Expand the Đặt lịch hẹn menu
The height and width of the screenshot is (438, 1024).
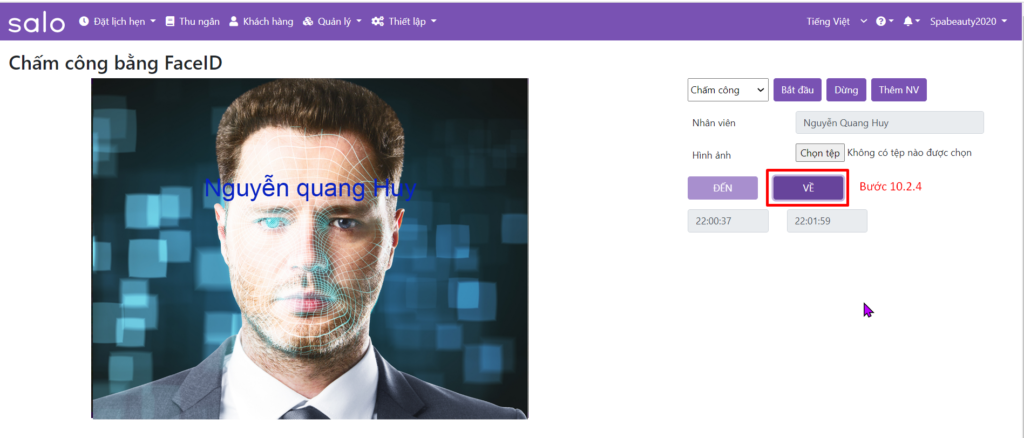(x=118, y=22)
